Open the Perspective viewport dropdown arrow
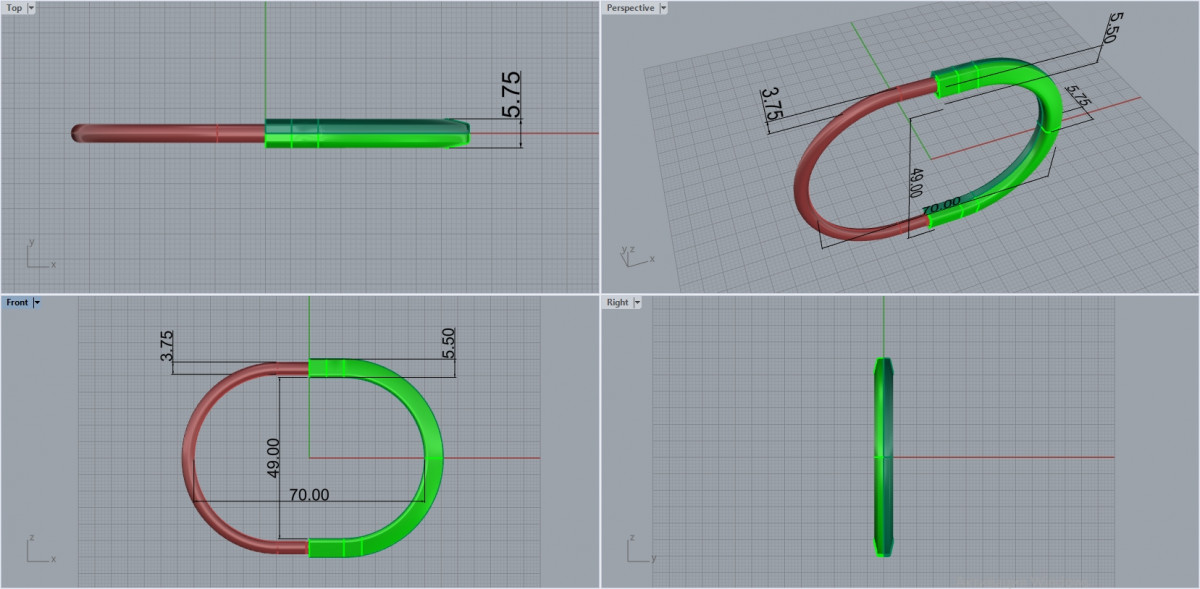 tap(664, 8)
